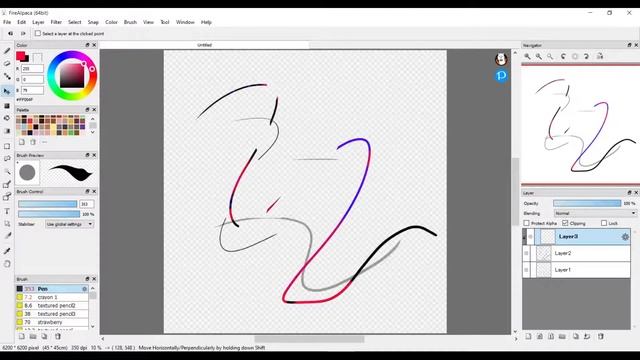The width and height of the screenshot is (640, 360).
Task: Flip canvas view in Navigator
Action: pos(600,56)
